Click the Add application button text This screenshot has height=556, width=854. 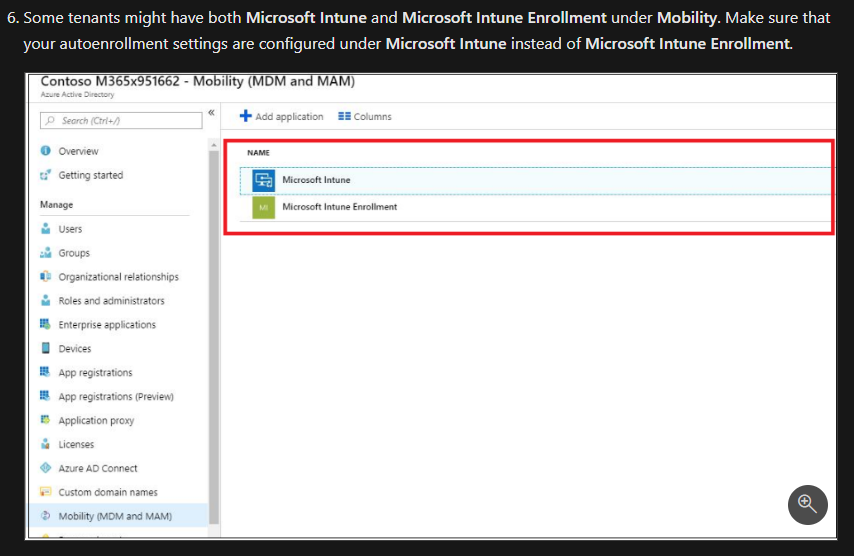[289, 117]
